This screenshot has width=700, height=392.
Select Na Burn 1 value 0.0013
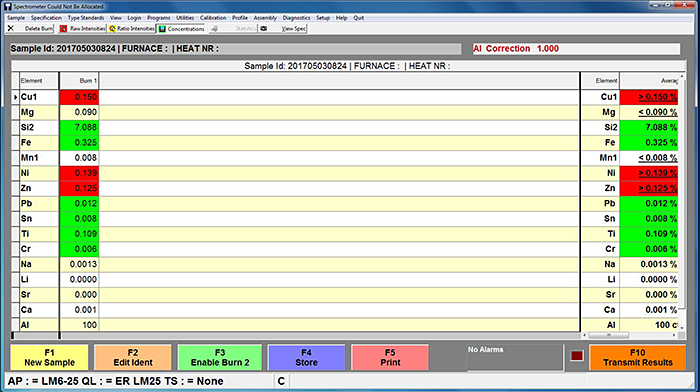click(x=79, y=264)
